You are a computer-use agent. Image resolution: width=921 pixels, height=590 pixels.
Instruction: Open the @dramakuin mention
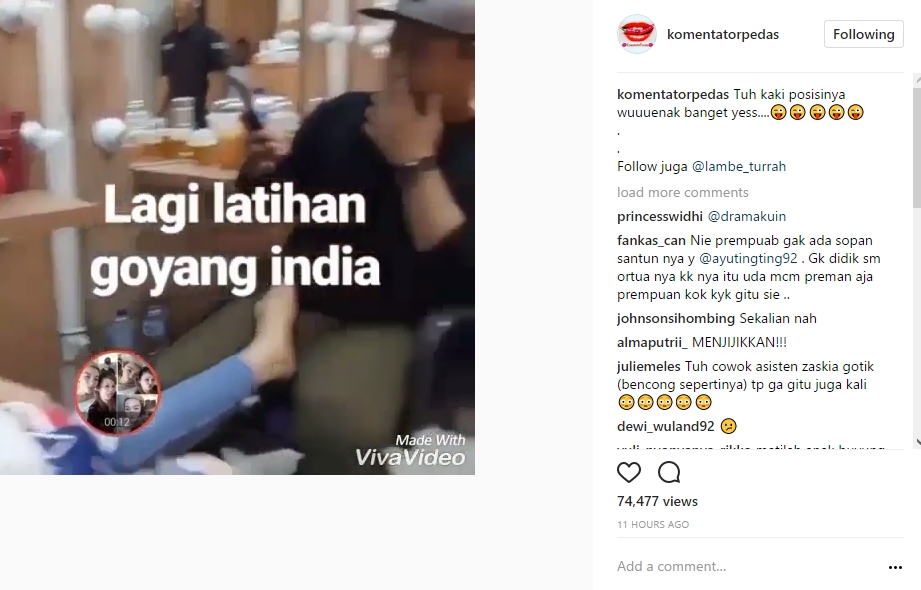click(747, 216)
